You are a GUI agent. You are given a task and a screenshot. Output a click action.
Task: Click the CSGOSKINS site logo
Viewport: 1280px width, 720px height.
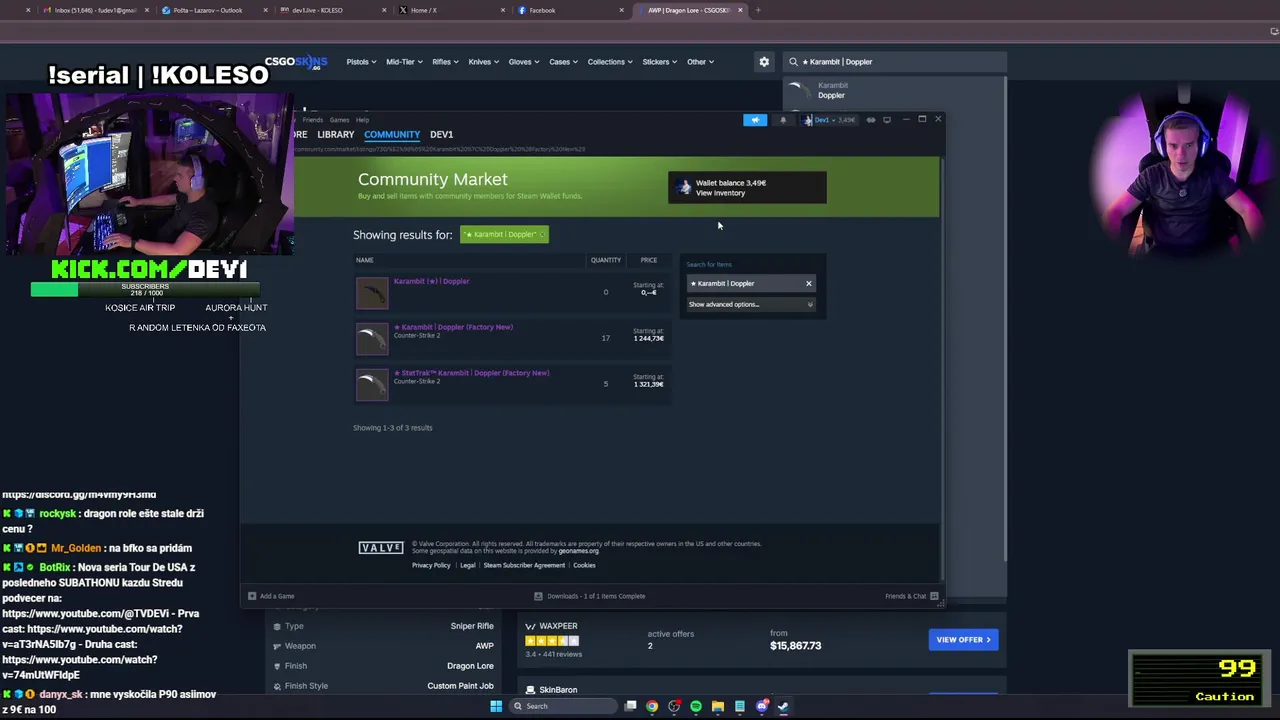296,62
